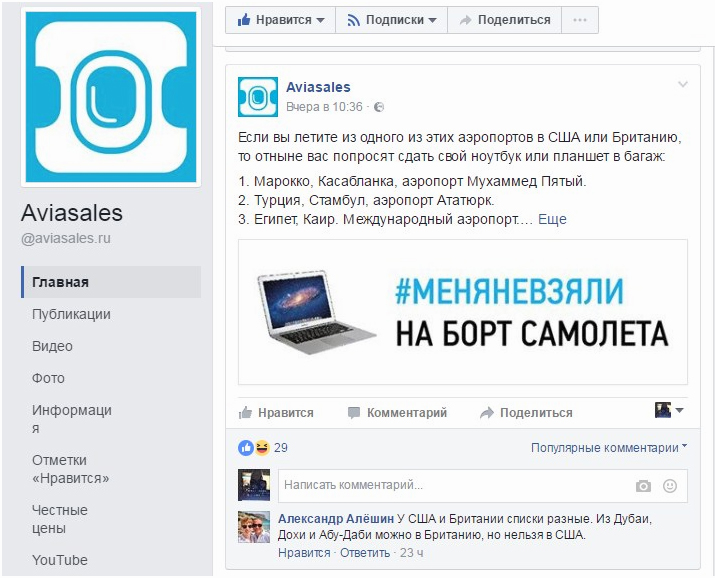Click the thumbs-up Нравится page button
Viewport: 715px width, 578px height.
pyautogui.click(x=280, y=20)
